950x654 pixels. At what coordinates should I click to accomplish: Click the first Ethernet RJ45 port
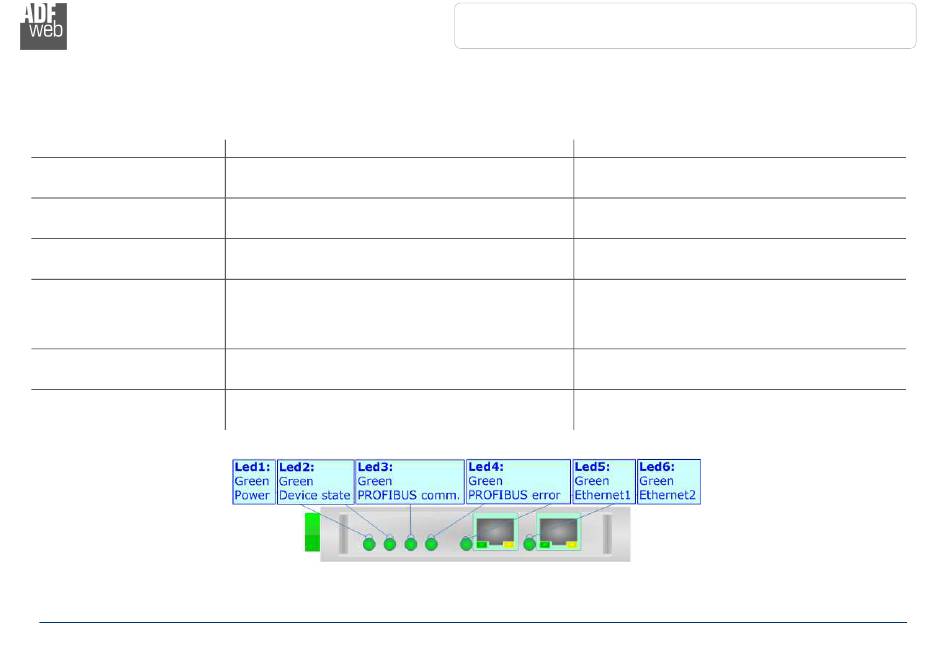pyautogui.click(x=496, y=532)
